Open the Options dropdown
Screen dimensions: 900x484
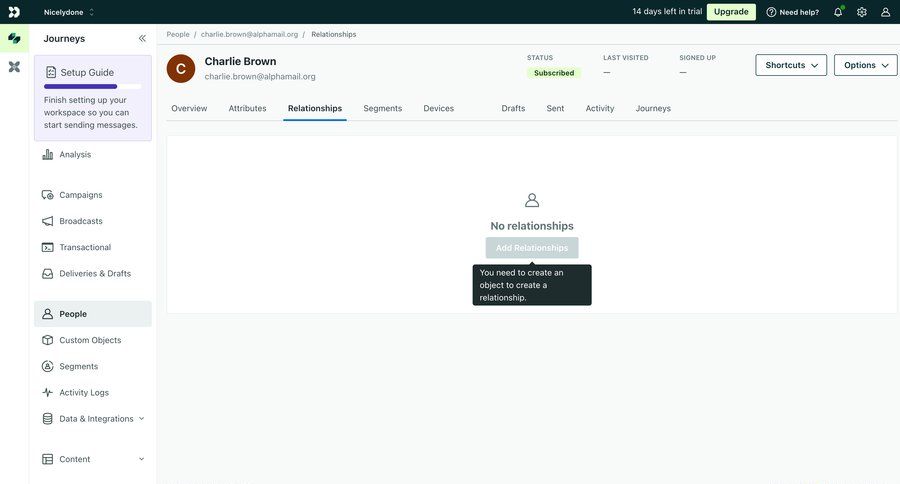point(866,65)
